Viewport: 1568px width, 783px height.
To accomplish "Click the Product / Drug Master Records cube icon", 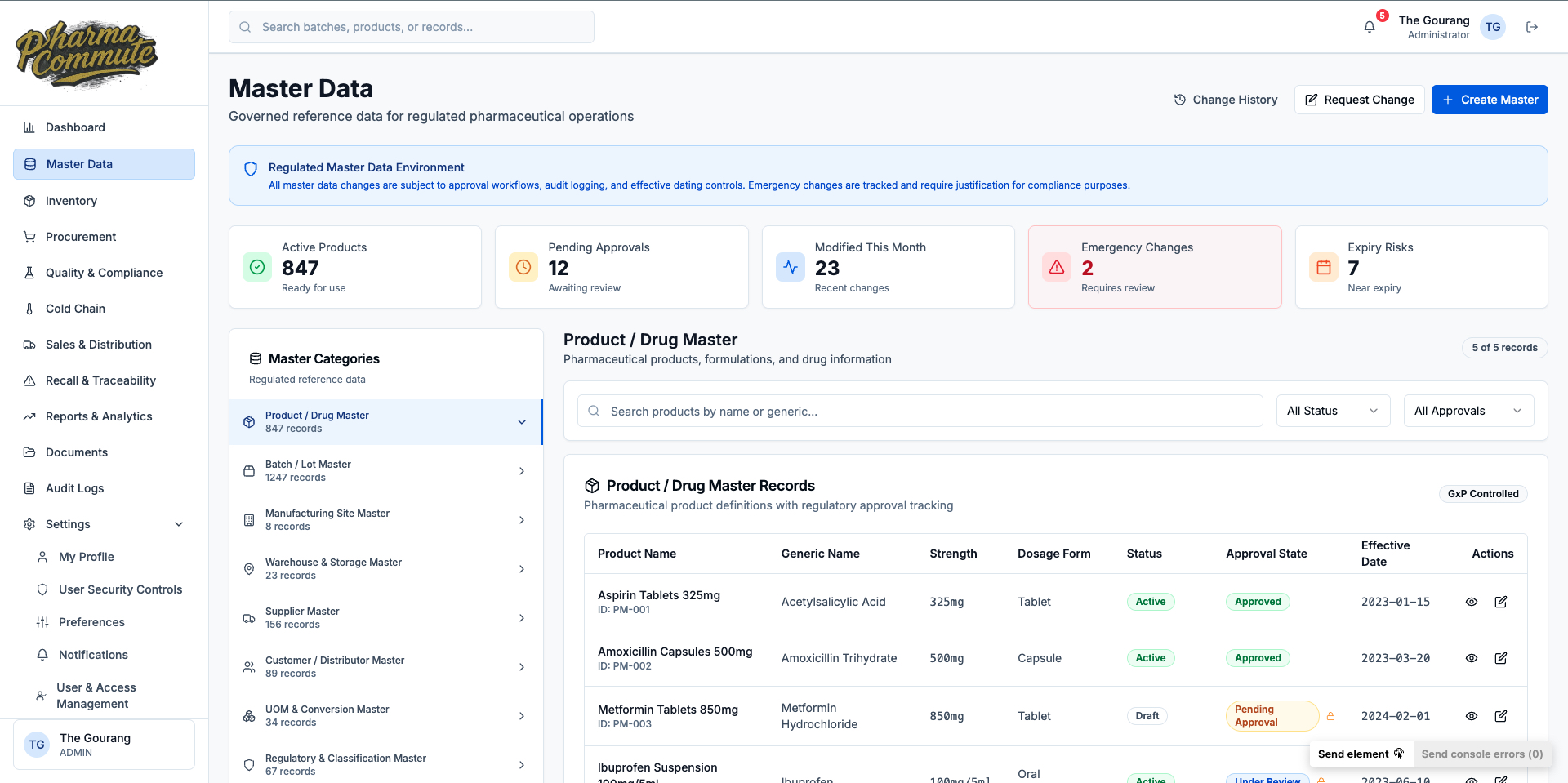I will 592,486.
